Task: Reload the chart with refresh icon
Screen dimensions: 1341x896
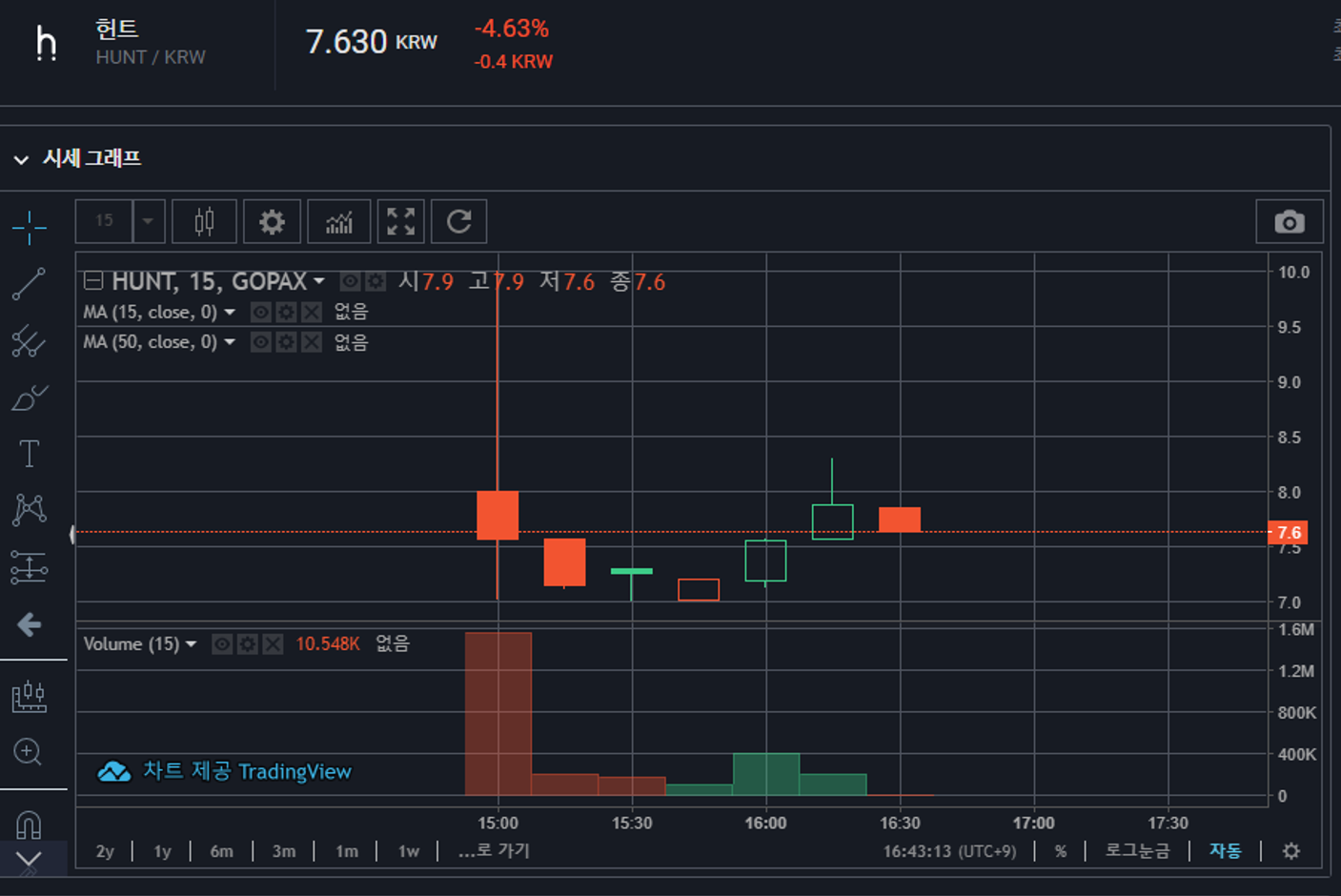Action: click(x=459, y=222)
